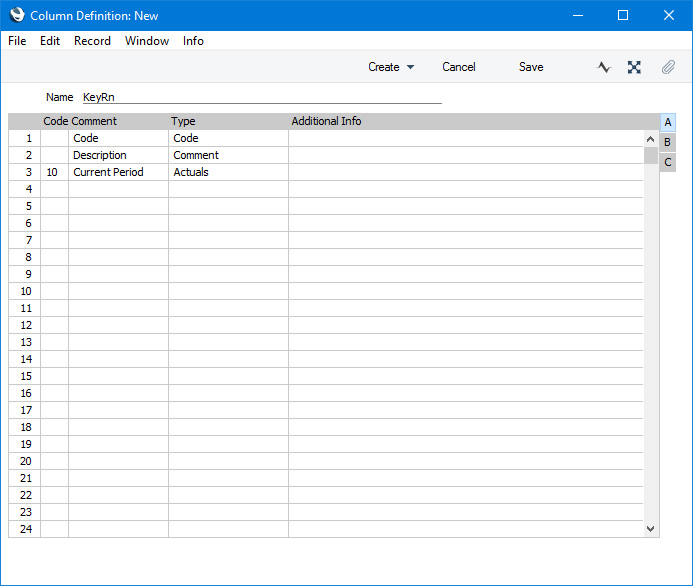Click the Code value 10 cell
Viewport: 693px width, 586px height.
[54, 172]
